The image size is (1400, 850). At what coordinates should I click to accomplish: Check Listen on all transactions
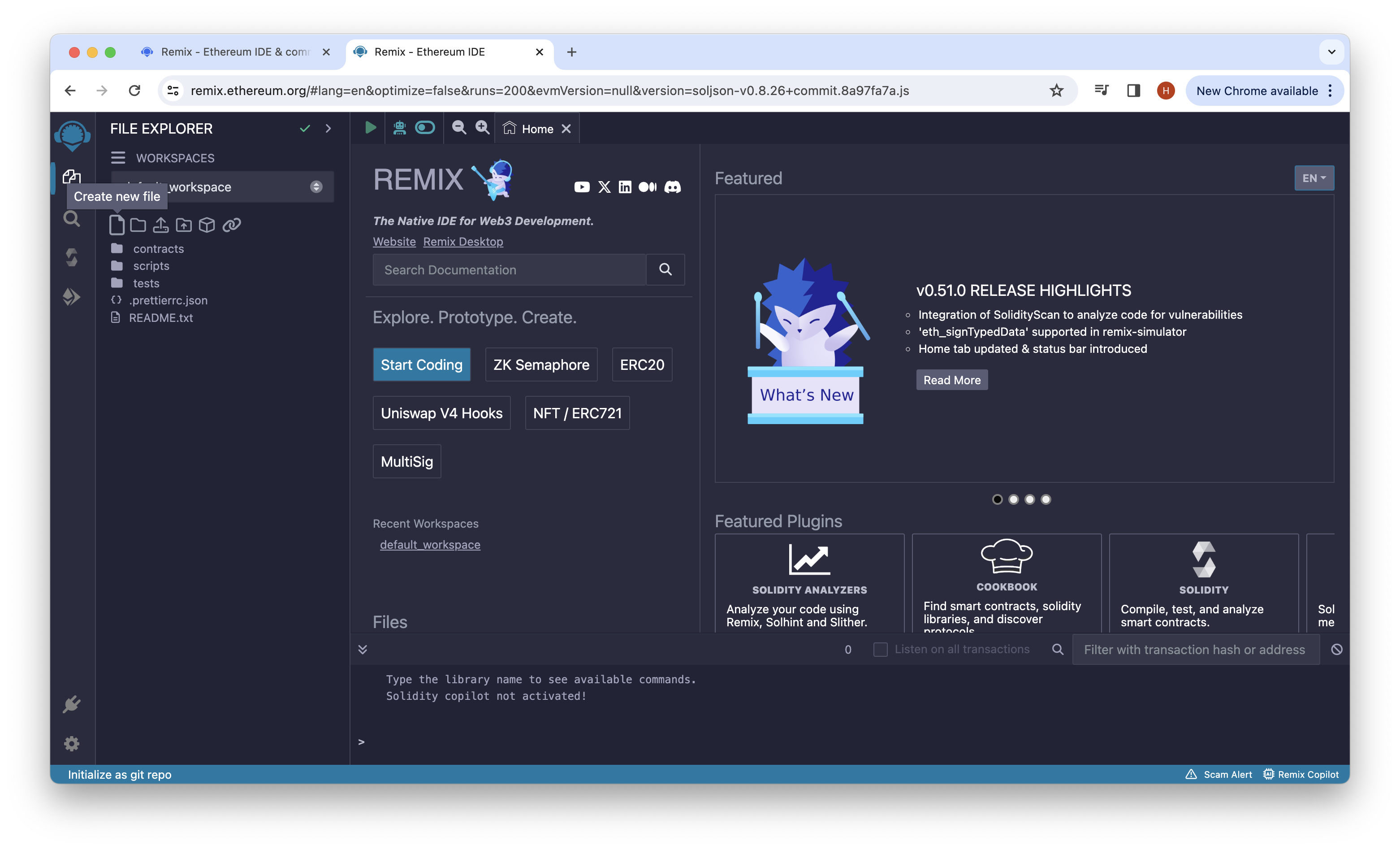tap(880, 649)
